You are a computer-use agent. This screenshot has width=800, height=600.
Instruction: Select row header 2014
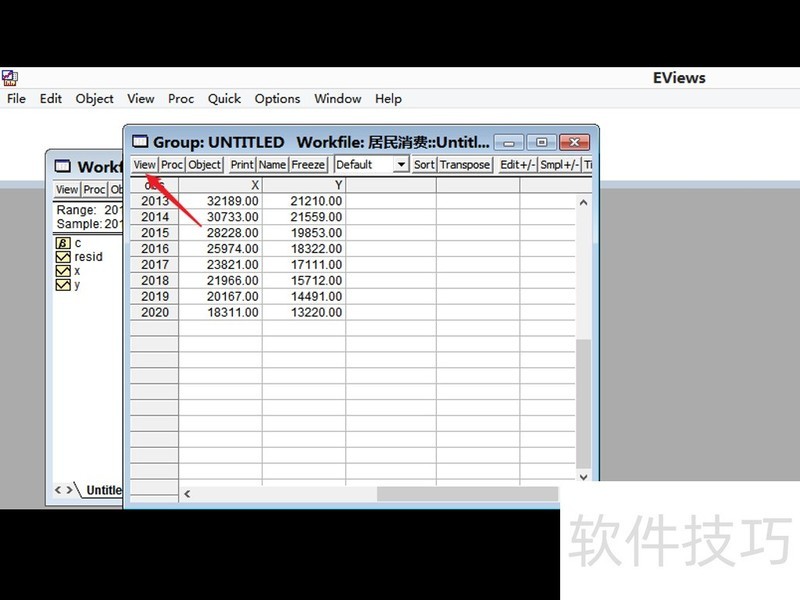(155, 217)
